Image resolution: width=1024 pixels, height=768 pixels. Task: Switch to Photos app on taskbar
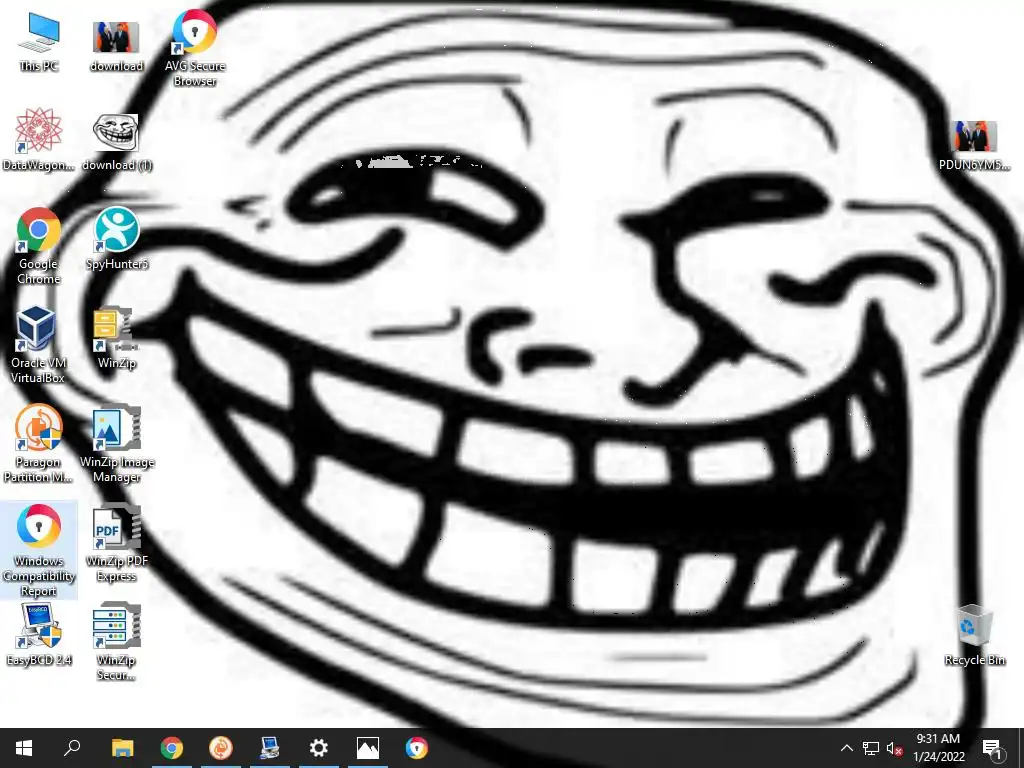368,748
